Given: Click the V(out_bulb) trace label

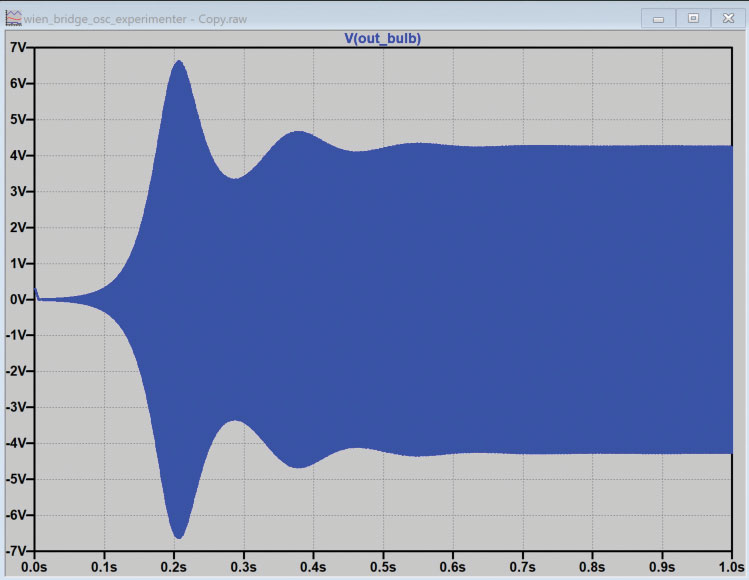Looking at the screenshot, I should coord(384,38).
